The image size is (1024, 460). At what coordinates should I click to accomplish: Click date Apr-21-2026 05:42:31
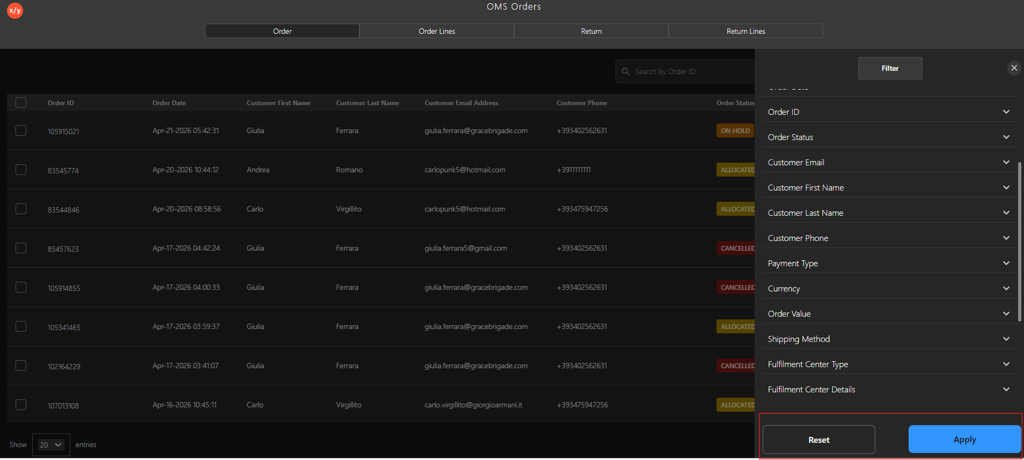185,131
